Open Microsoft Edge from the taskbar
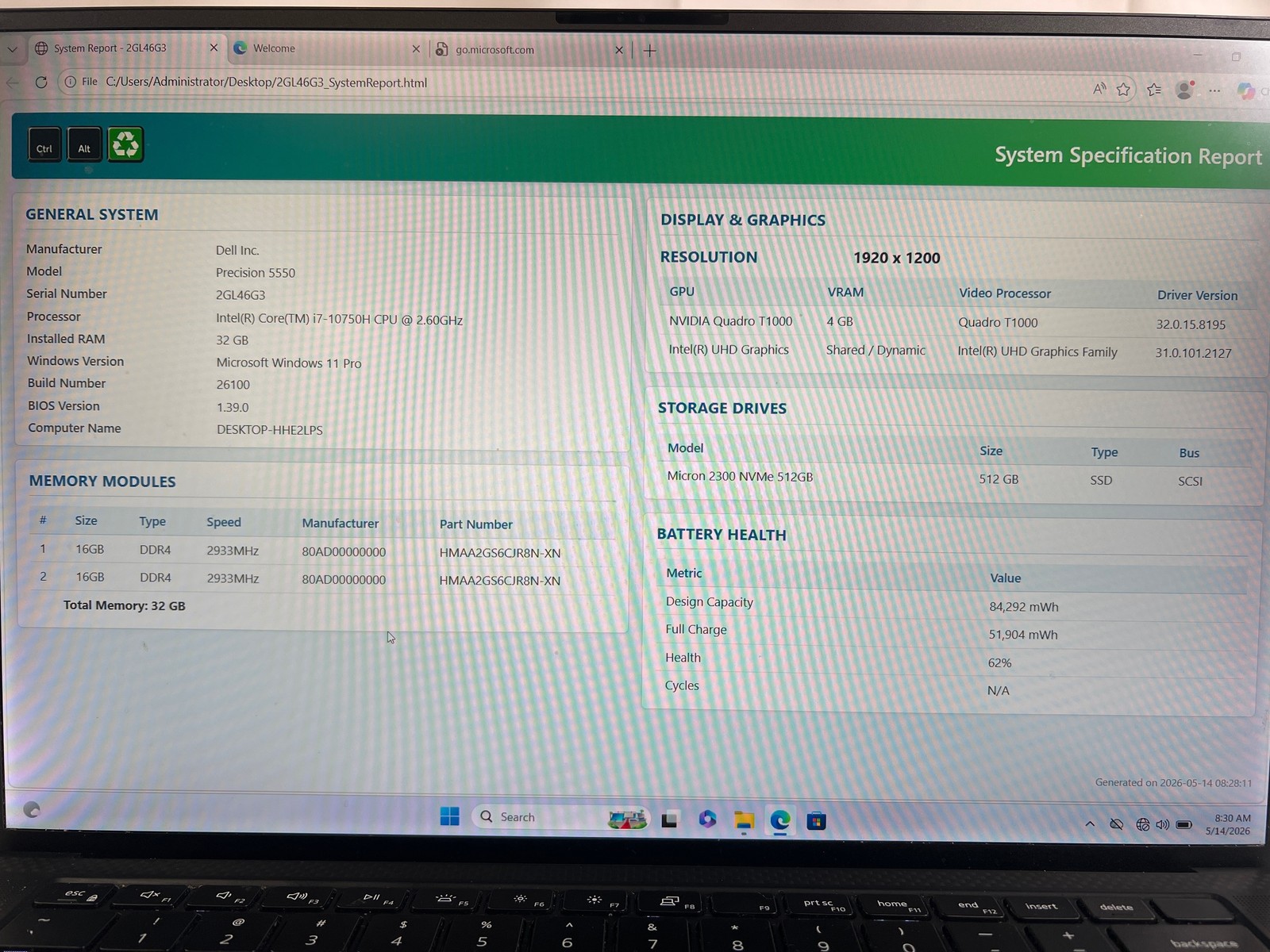1270x952 pixels. point(780,820)
